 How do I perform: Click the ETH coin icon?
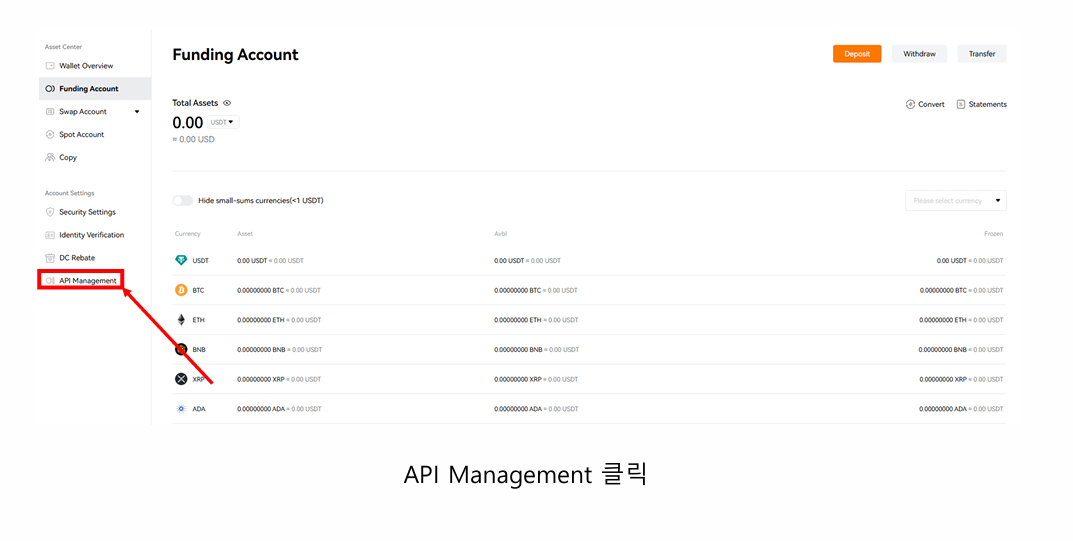coord(181,320)
